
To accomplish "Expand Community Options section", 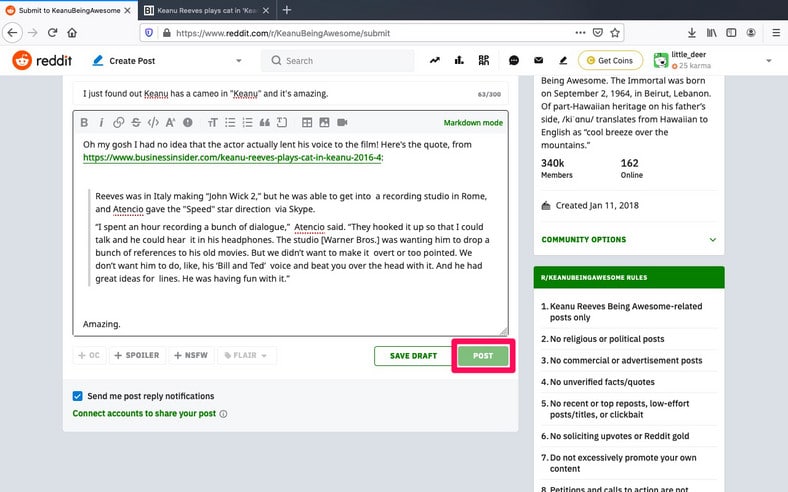I will [x=629, y=240].
